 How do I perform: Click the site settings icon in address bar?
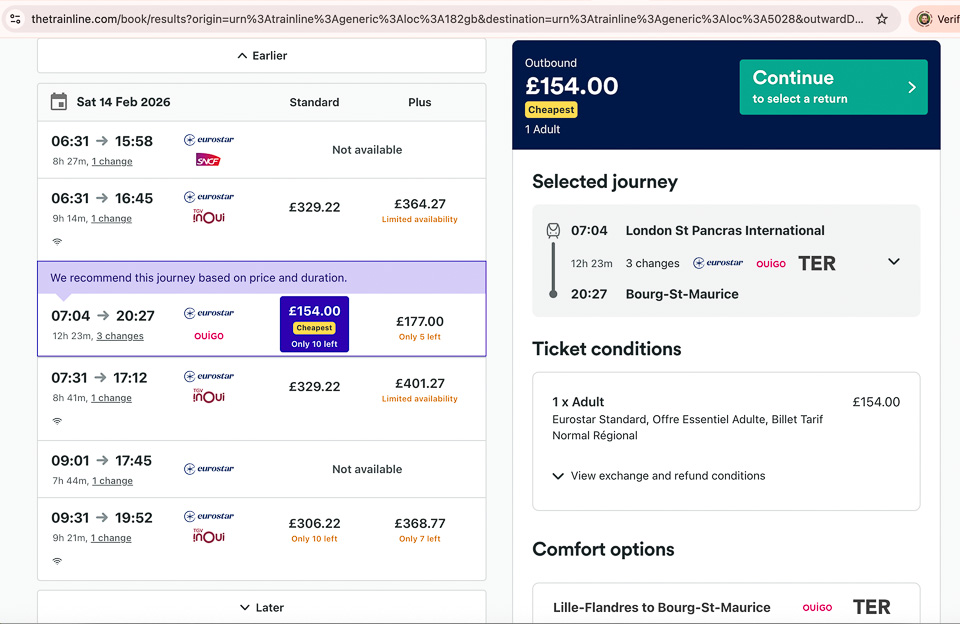tap(15, 19)
